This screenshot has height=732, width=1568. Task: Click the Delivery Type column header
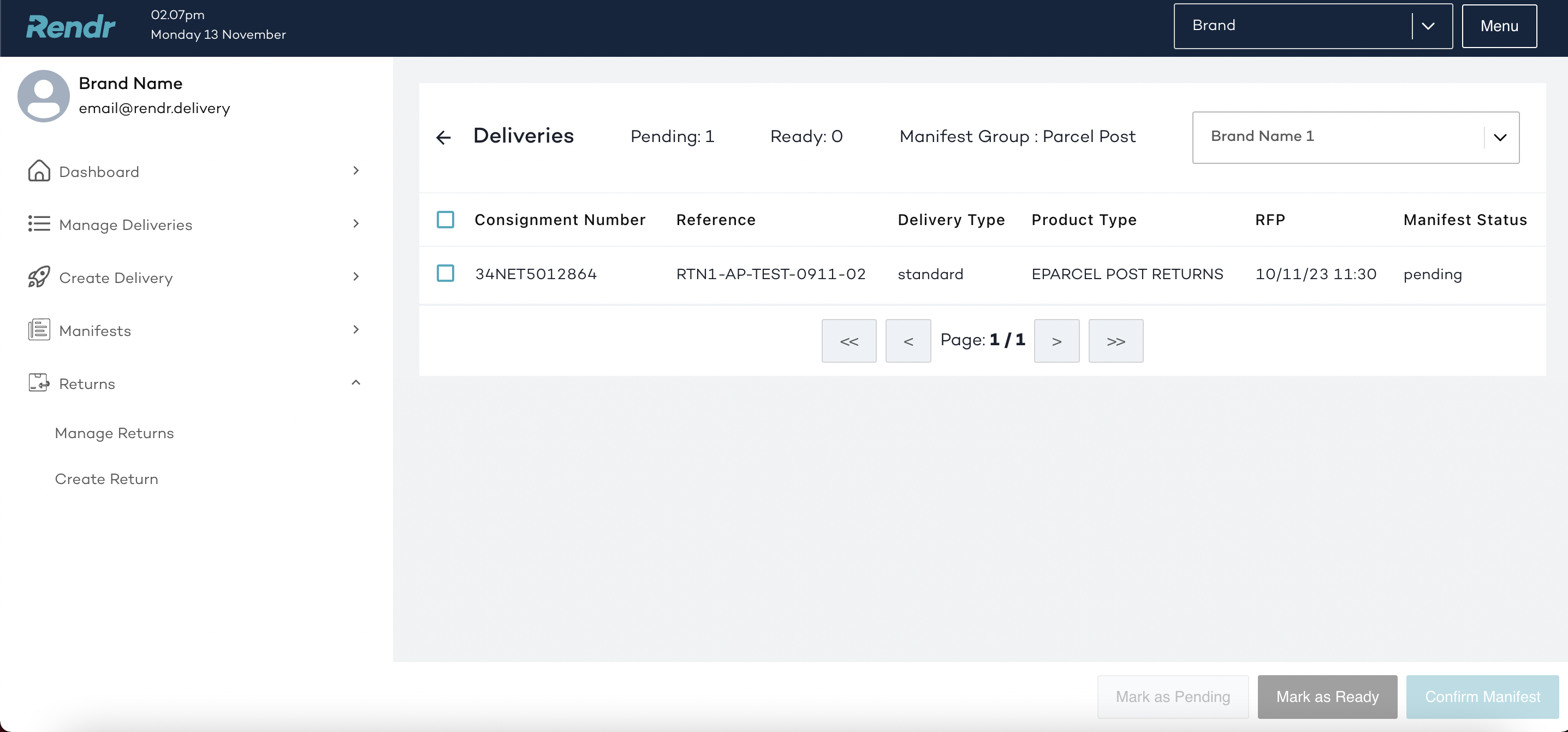coord(952,220)
